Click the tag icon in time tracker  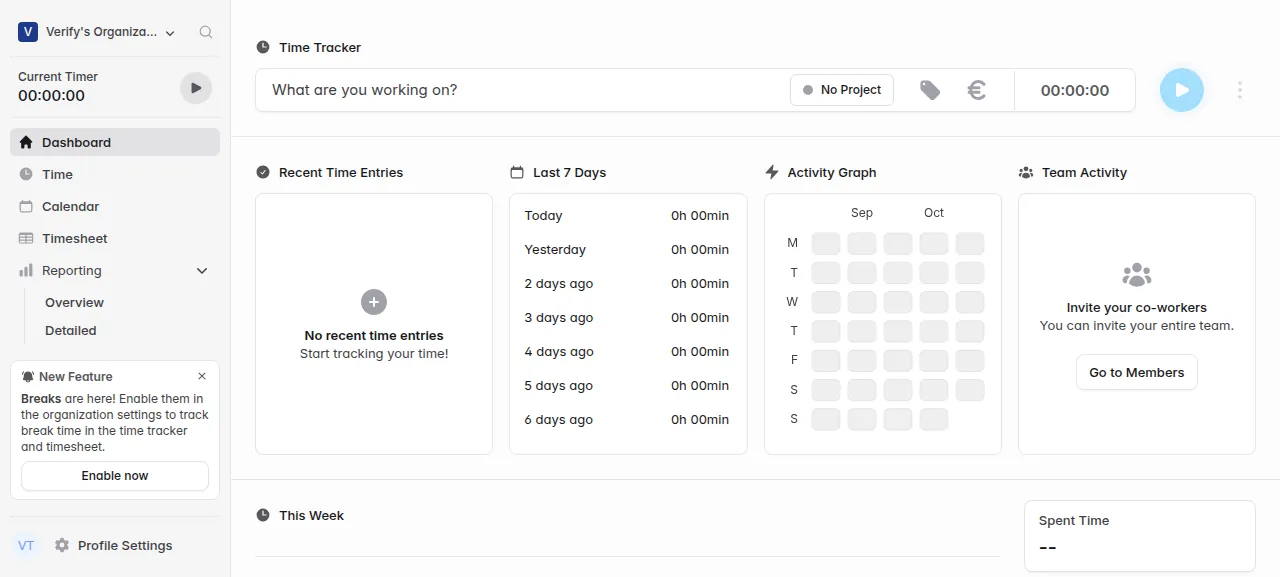pyautogui.click(x=930, y=90)
